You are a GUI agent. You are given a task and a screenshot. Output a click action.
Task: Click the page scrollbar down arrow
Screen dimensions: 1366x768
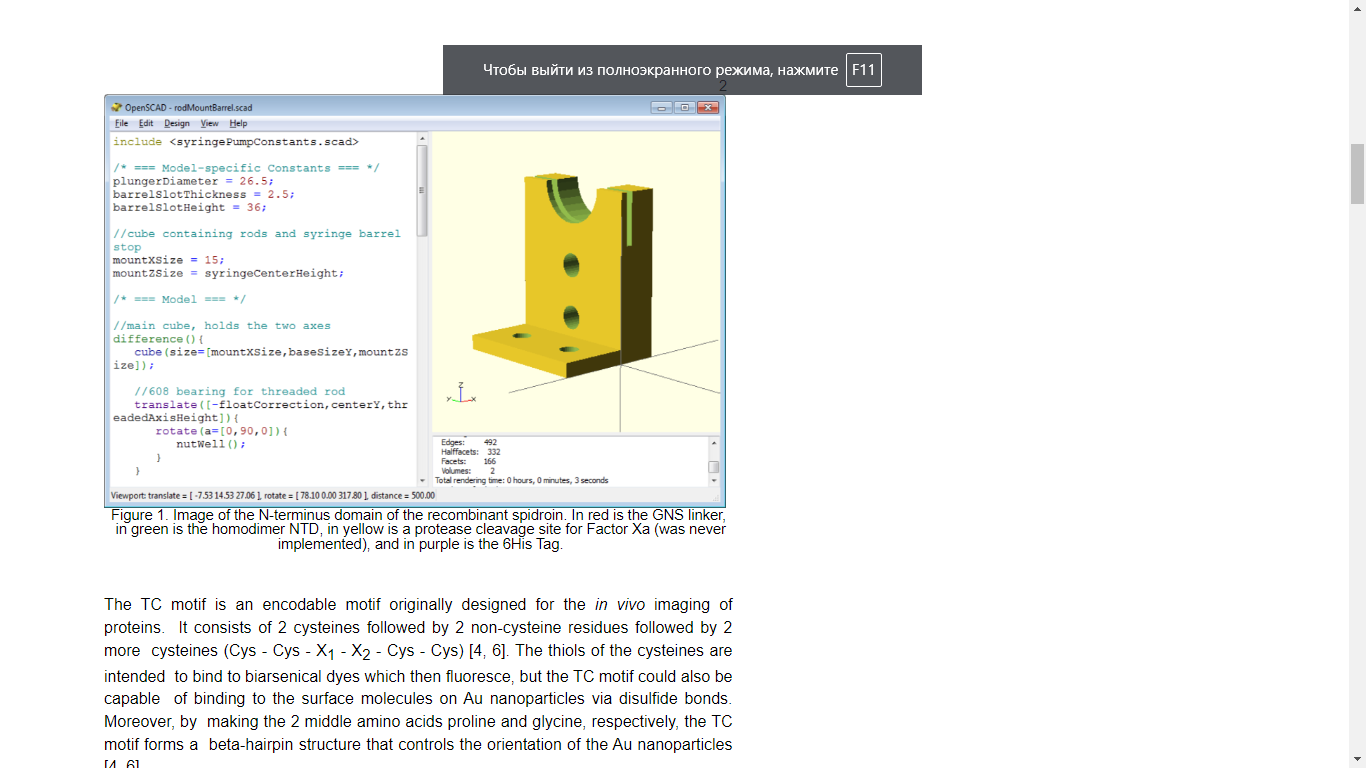click(x=1357, y=759)
